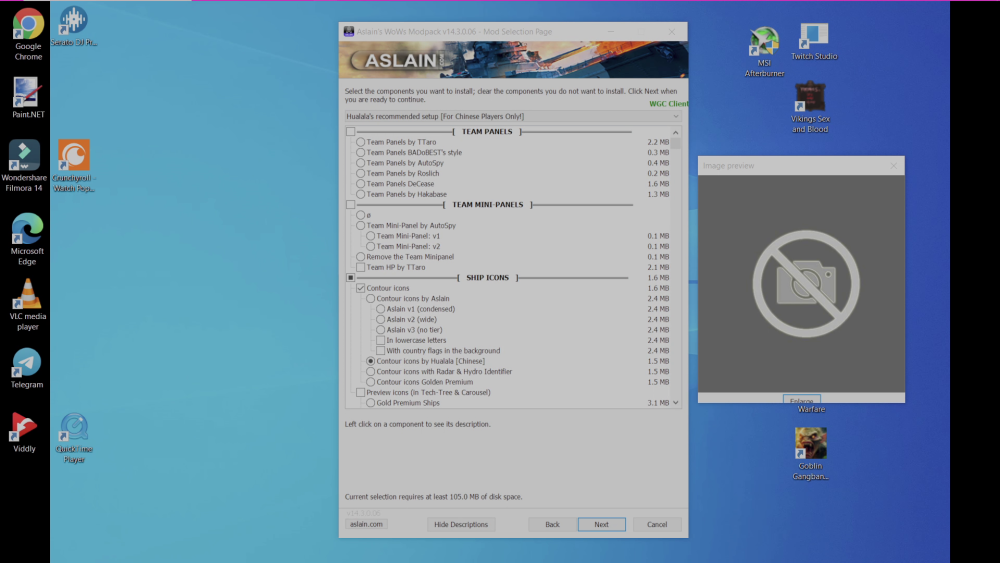Open Paint.NET desktop icon
Image resolution: width=1000 pixels, height=563 pixels.
28,98
